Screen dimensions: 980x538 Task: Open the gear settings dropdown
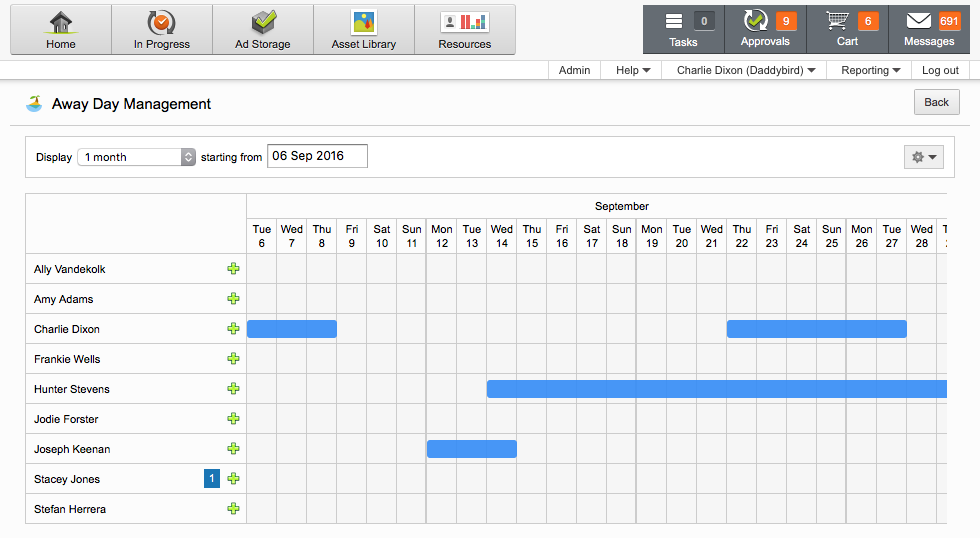tap(923, 157)
